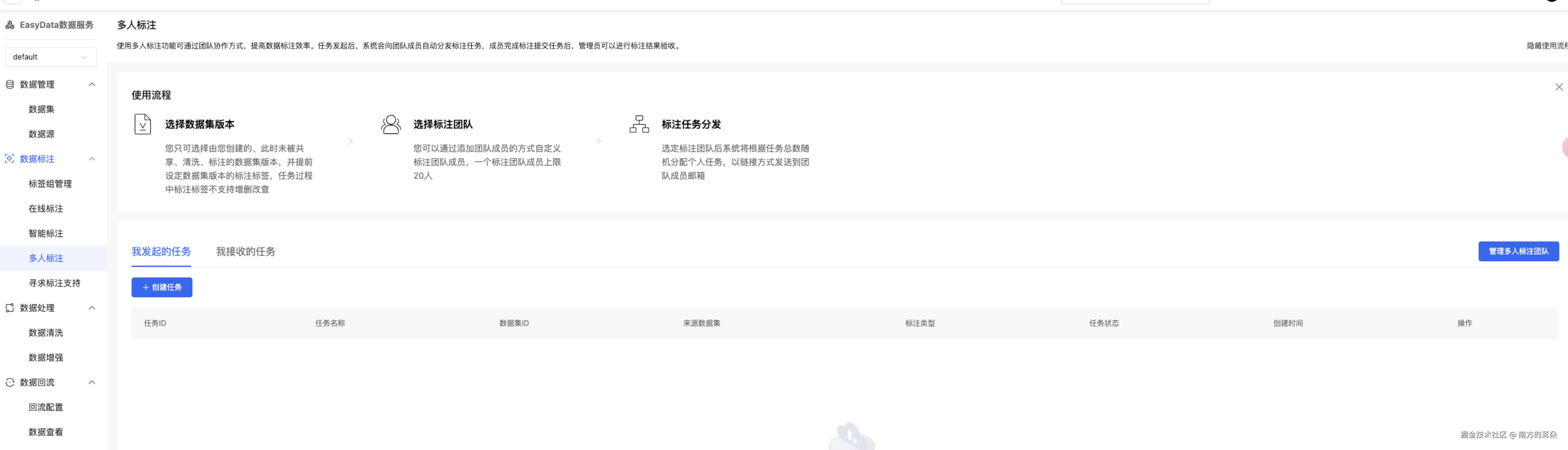Select the 我发起的任务 tab
This screenshot has width=1568, height=450.
coord(161,251)
